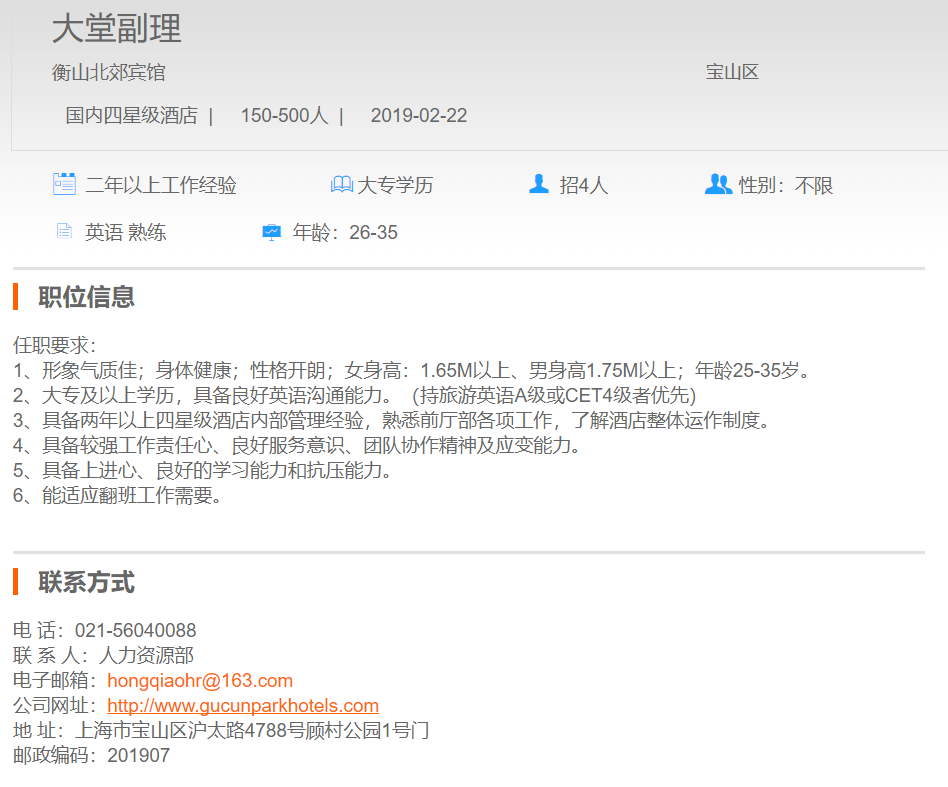Click the calendar icon beside 二年以上工作经验
The height and width of the screenshot is (787, 948).
coord(64,184)
